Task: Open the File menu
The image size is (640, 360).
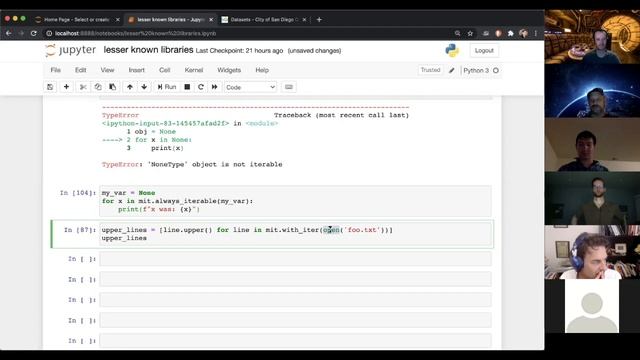Action: tap(56, 70)
